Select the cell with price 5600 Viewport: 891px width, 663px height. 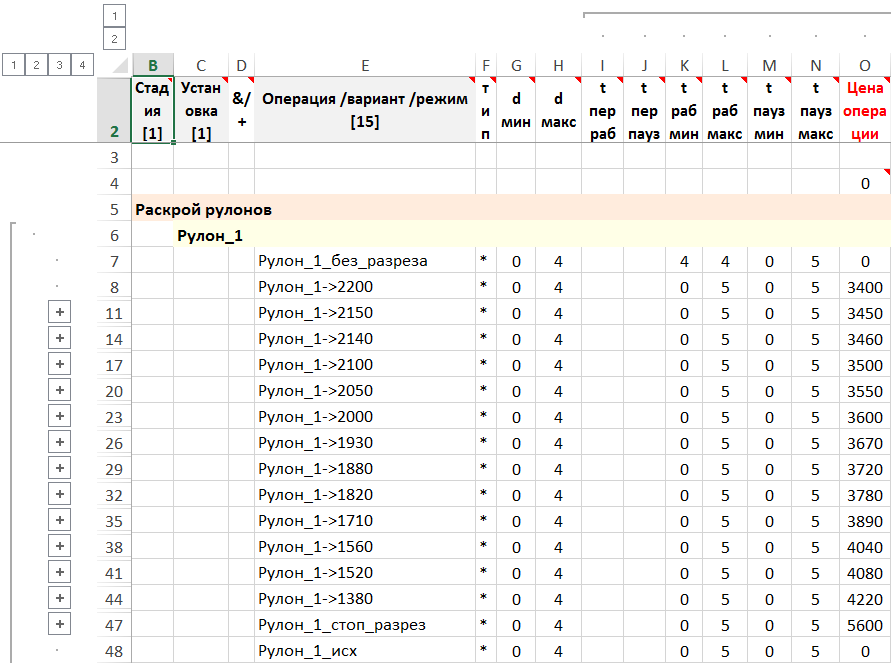coord(865,625)
